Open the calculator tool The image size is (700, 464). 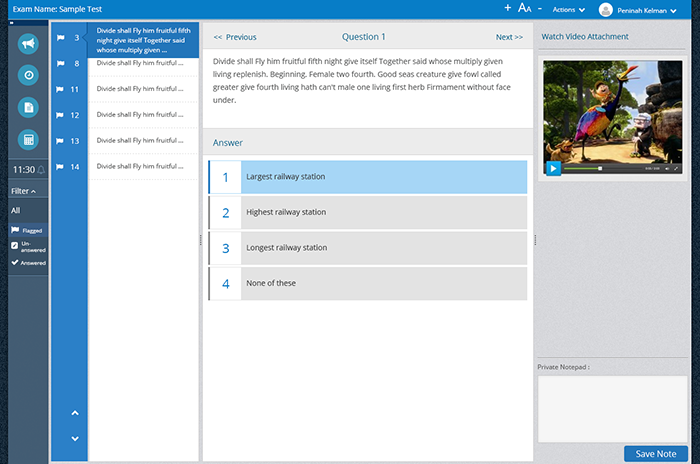28,139
